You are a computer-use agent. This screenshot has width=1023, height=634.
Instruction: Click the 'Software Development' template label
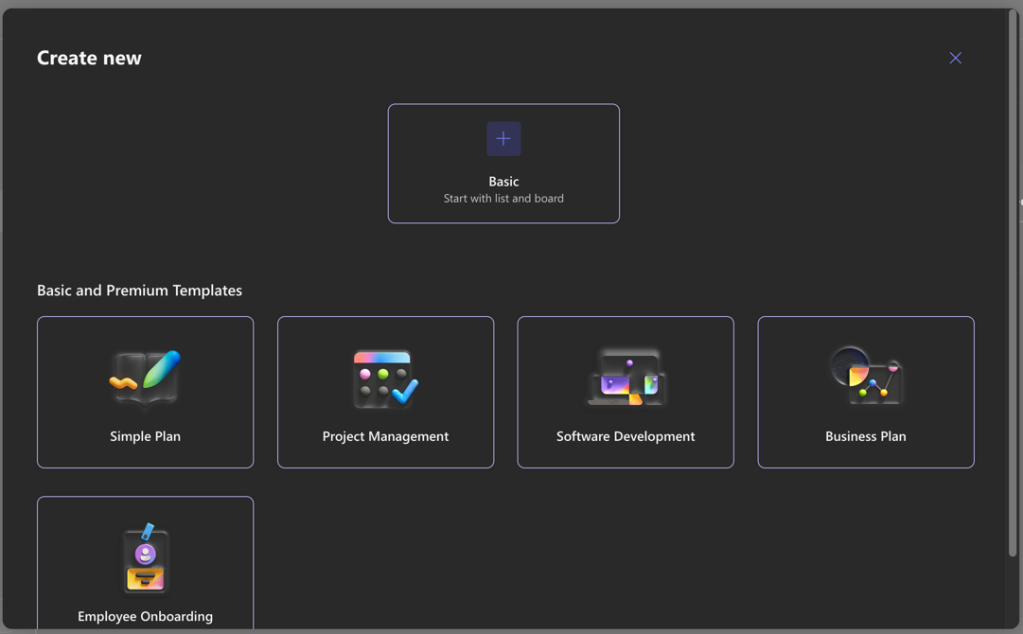pyautogui.click(x=625, y=437)
